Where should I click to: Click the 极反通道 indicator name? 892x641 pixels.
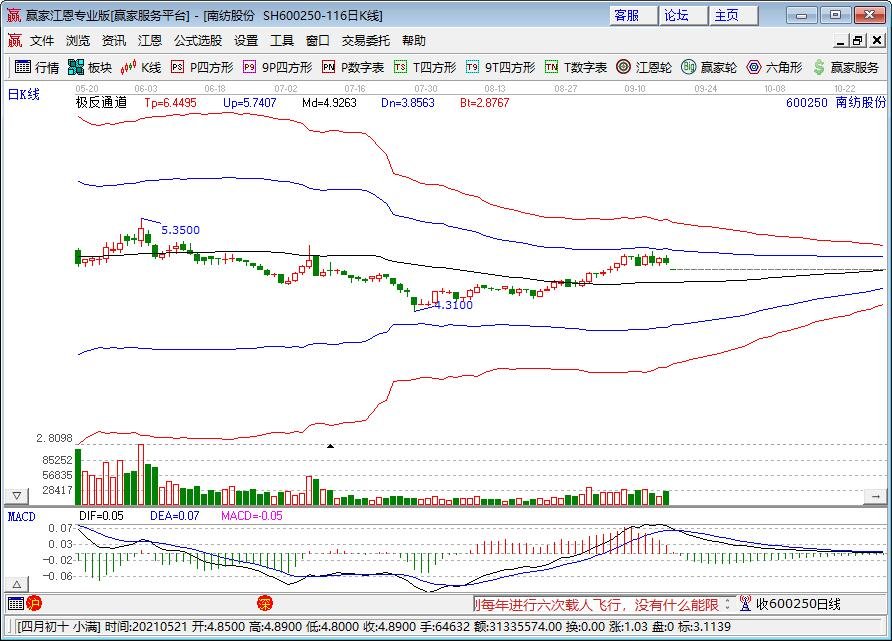(x=101, y=103)
